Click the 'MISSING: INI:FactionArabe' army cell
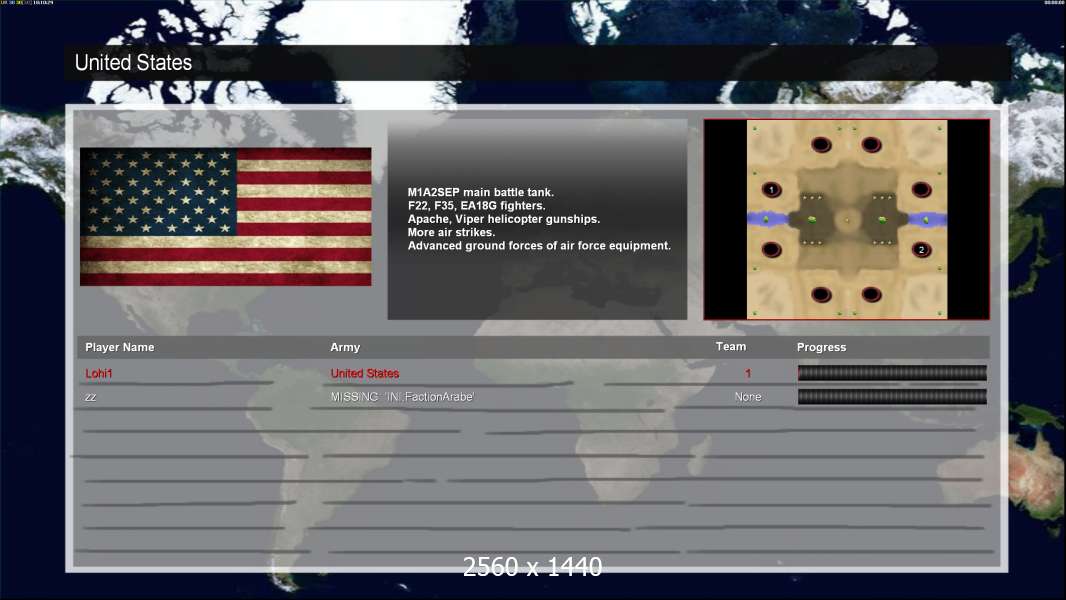 click(402, 396)
